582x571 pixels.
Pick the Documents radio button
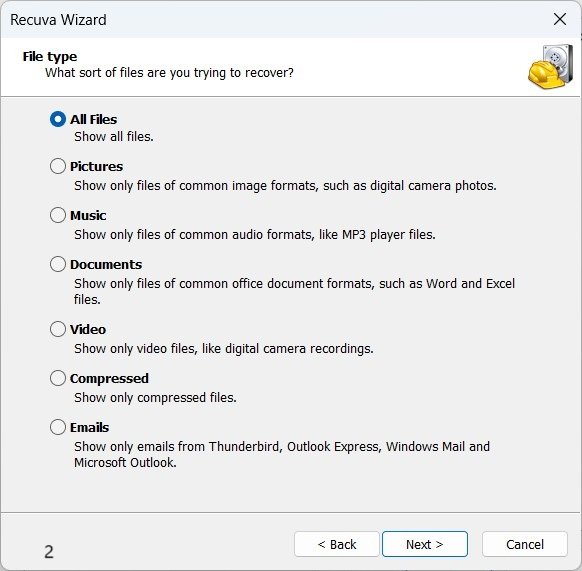[58, 264]
